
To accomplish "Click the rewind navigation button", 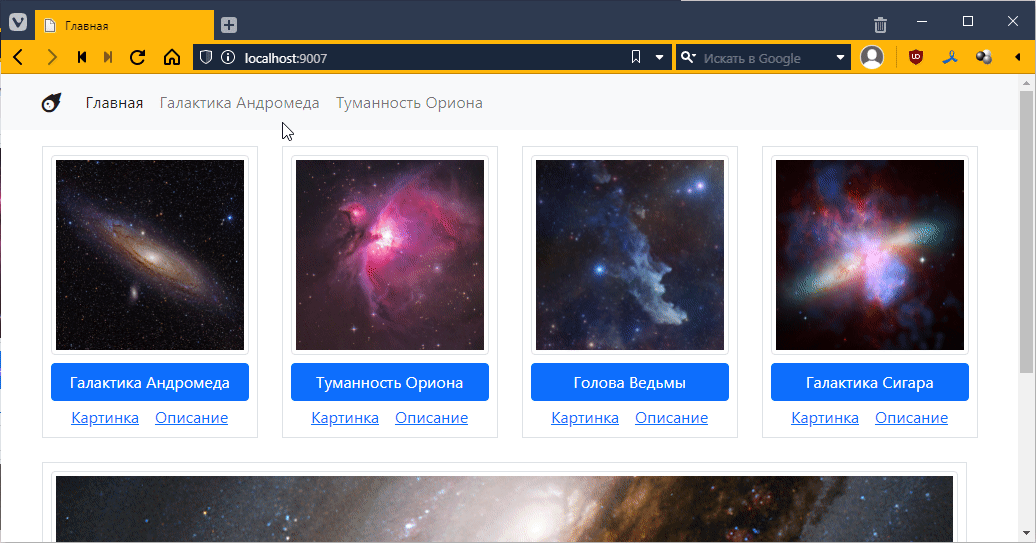I will click(82, 58).
